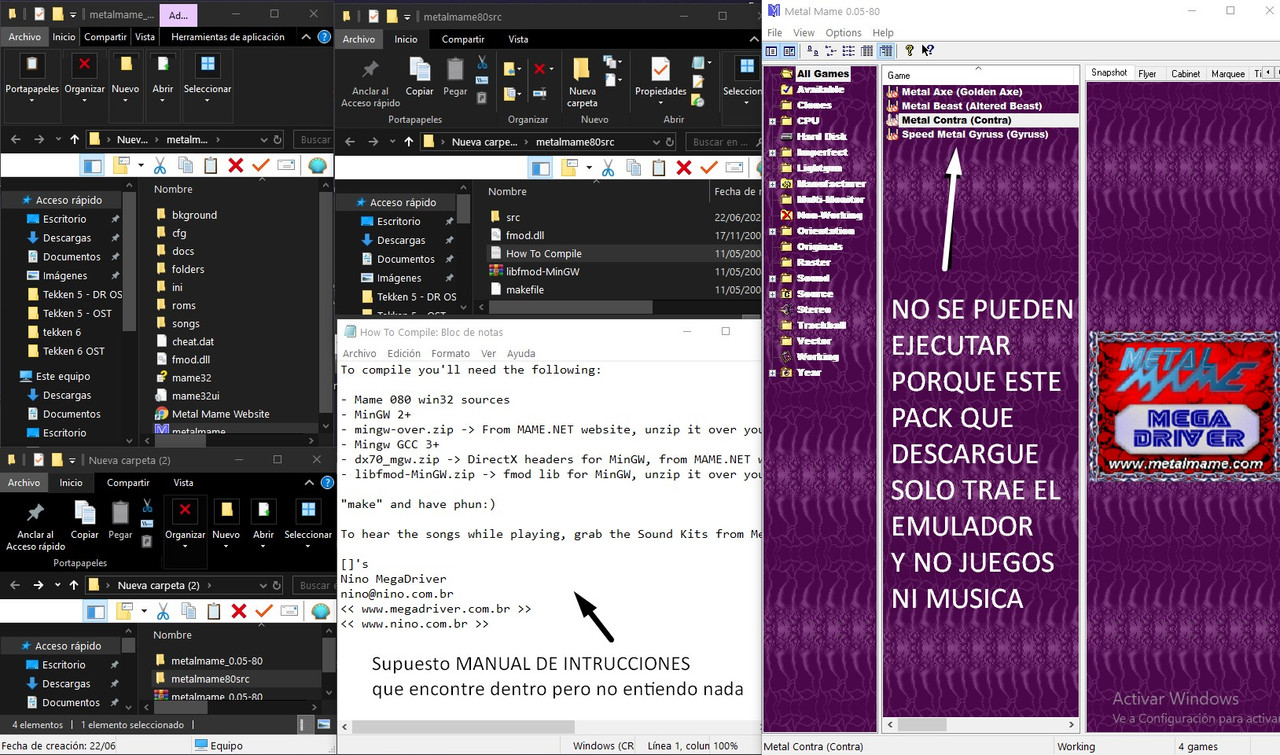1280x755 pixels.
Task: Click scissors cut icon in metalmame80src quick toolbar
Action: pyautogui.click(x=606, y=168)
